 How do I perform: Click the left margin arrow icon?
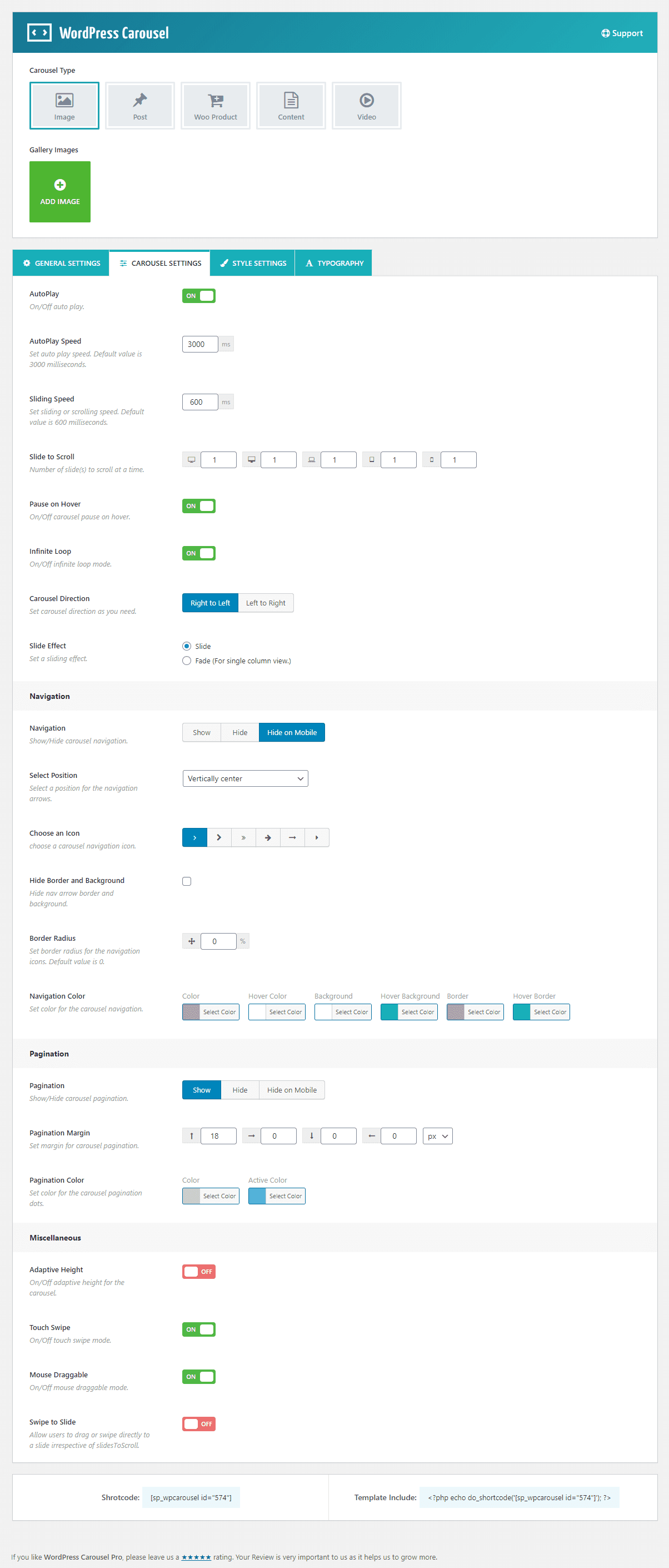click(x=371, y=1136)
